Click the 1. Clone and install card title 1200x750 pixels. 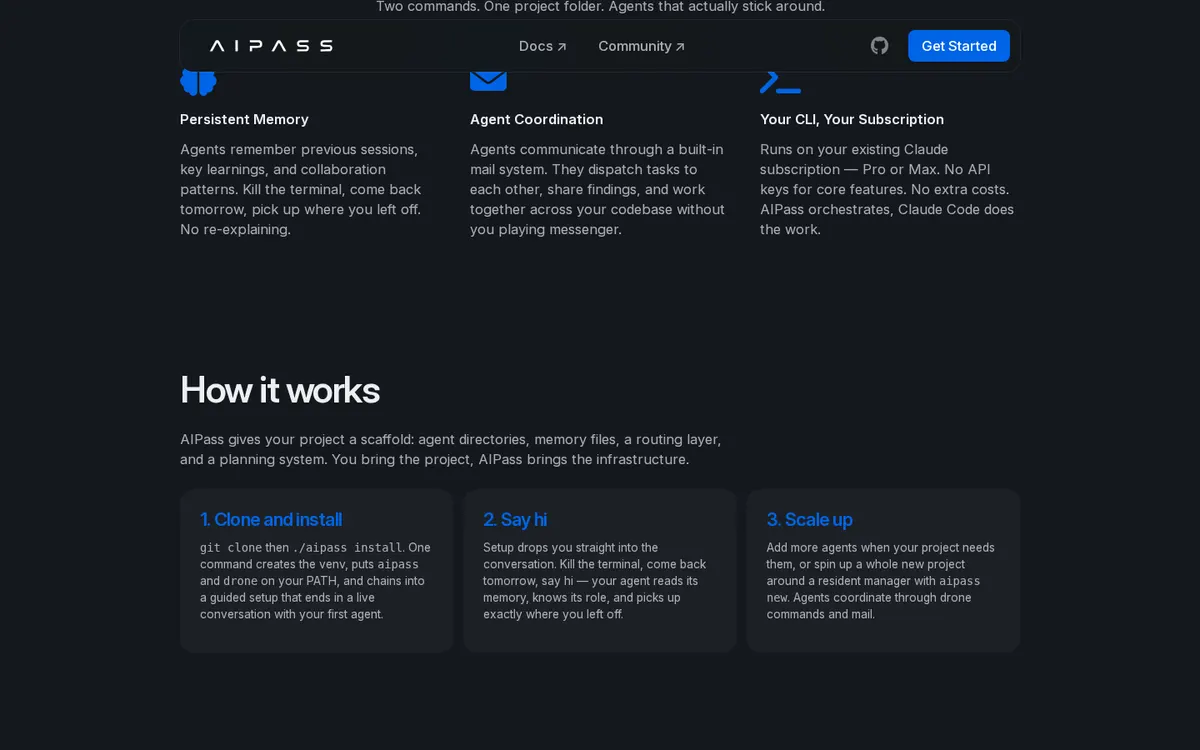[x=271, y=519]
